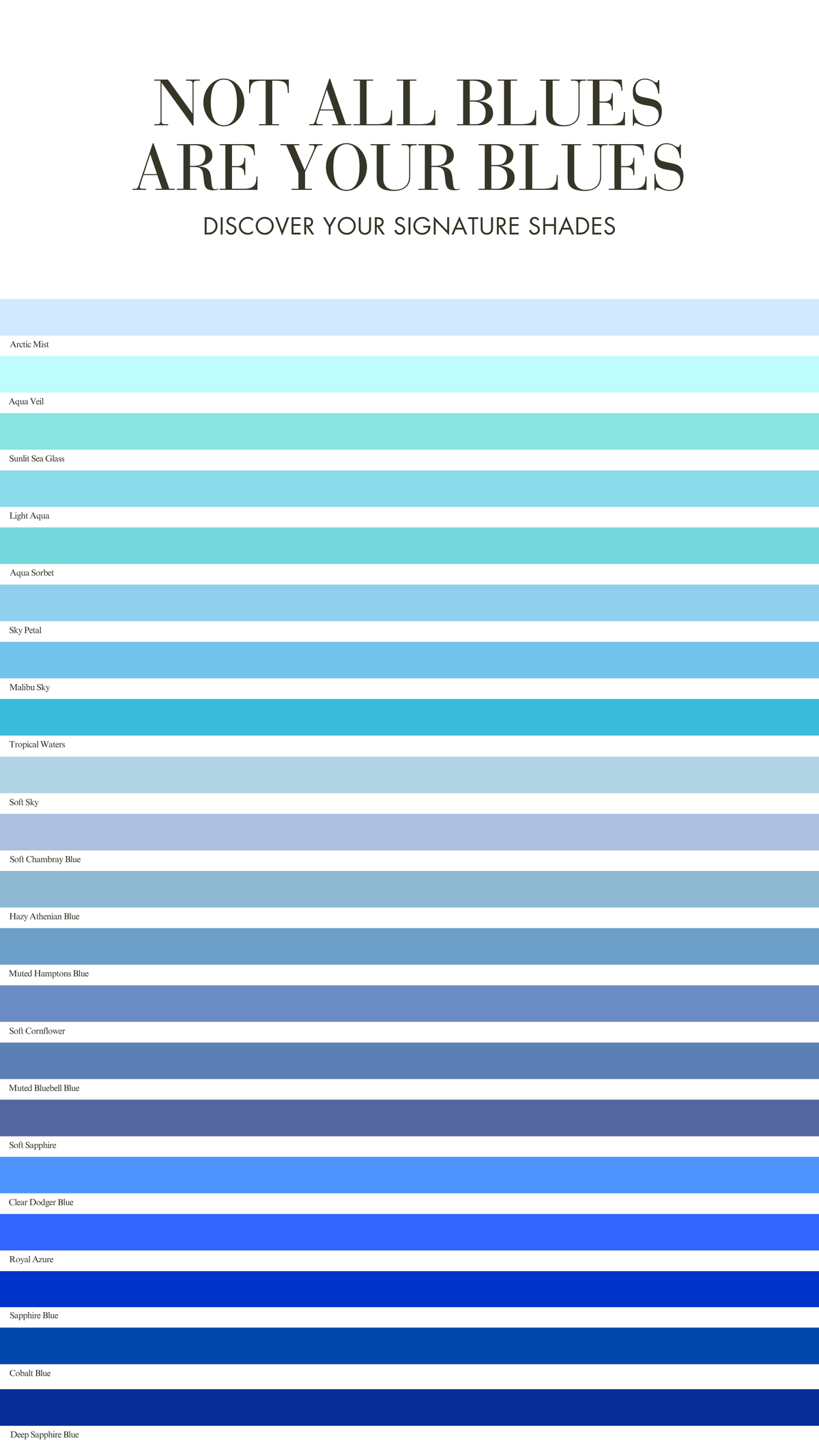Click the Soft Sky swatch
Viewport: 819px width, 1456px height.
coord(409,775)
